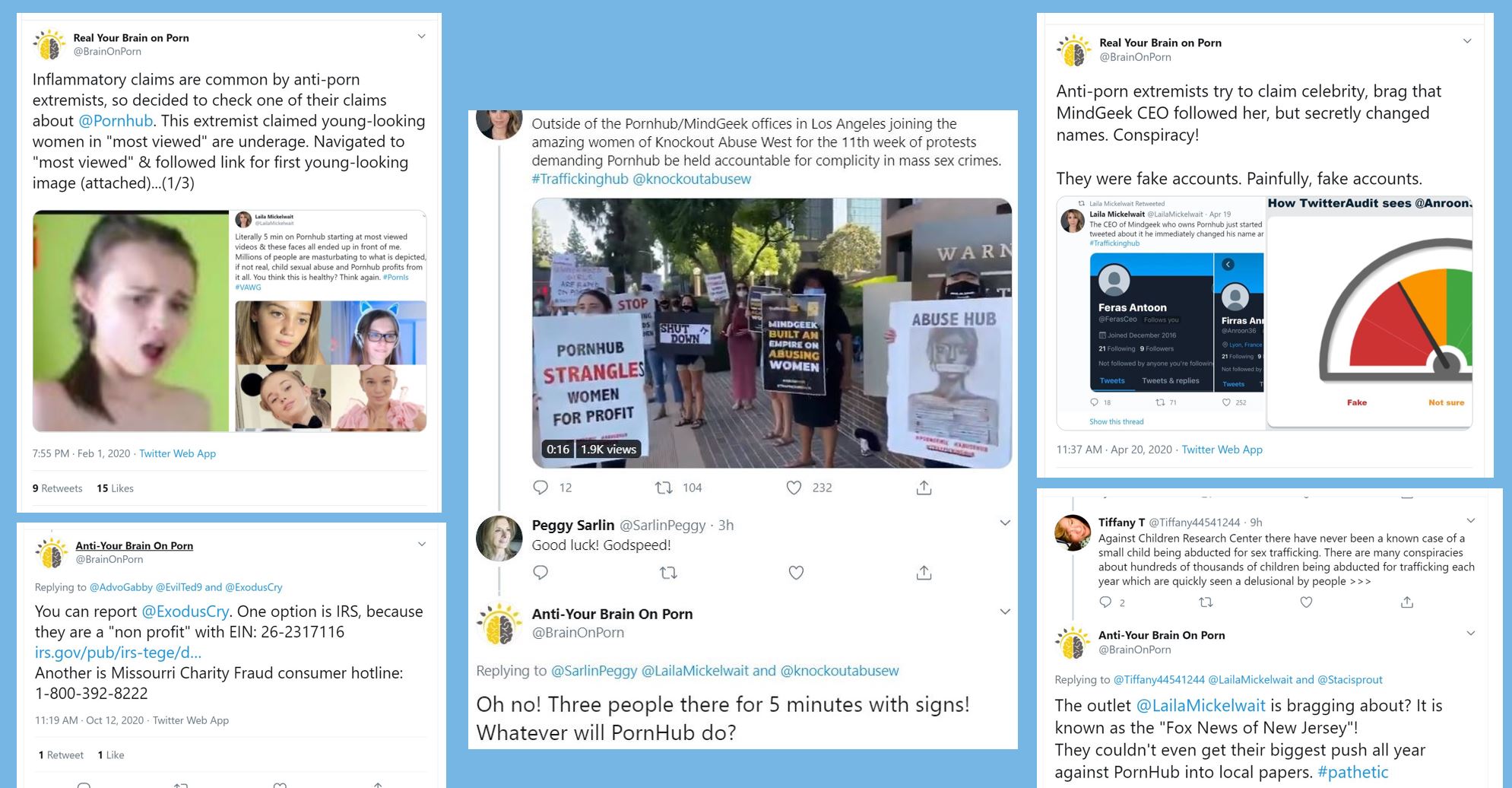The height and width of the screenshot is (788, 1512).
Task: Expand options chevron on Peggy Sarlin's tweet
Action: click(x=1005, y=523)
